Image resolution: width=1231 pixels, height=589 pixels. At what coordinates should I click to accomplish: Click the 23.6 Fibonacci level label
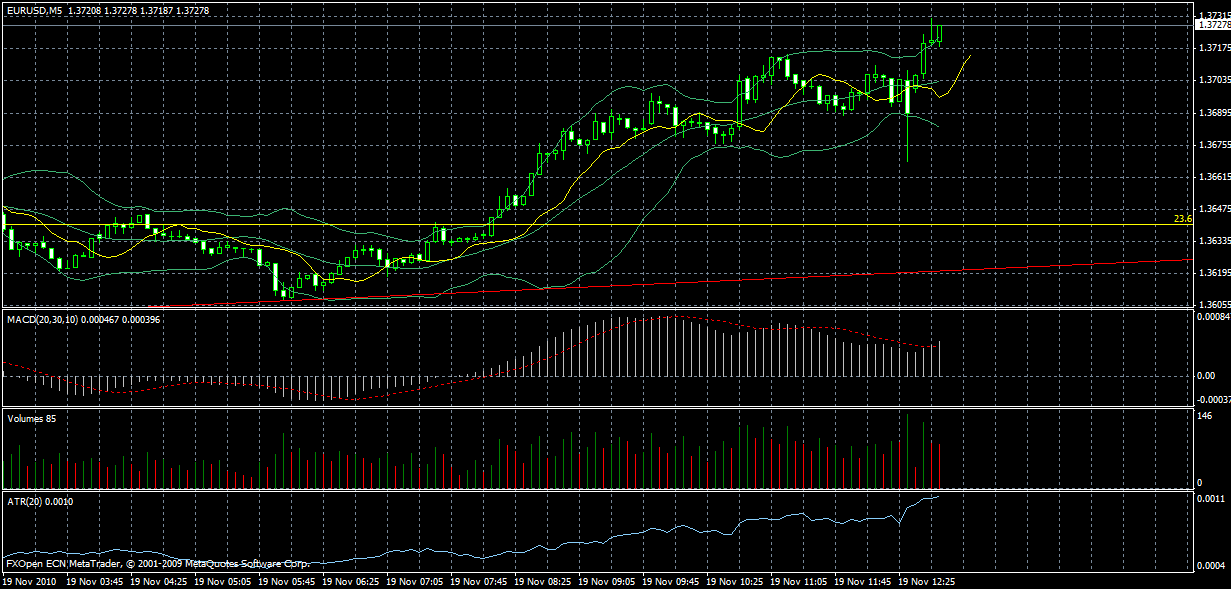click(1183, 218)
